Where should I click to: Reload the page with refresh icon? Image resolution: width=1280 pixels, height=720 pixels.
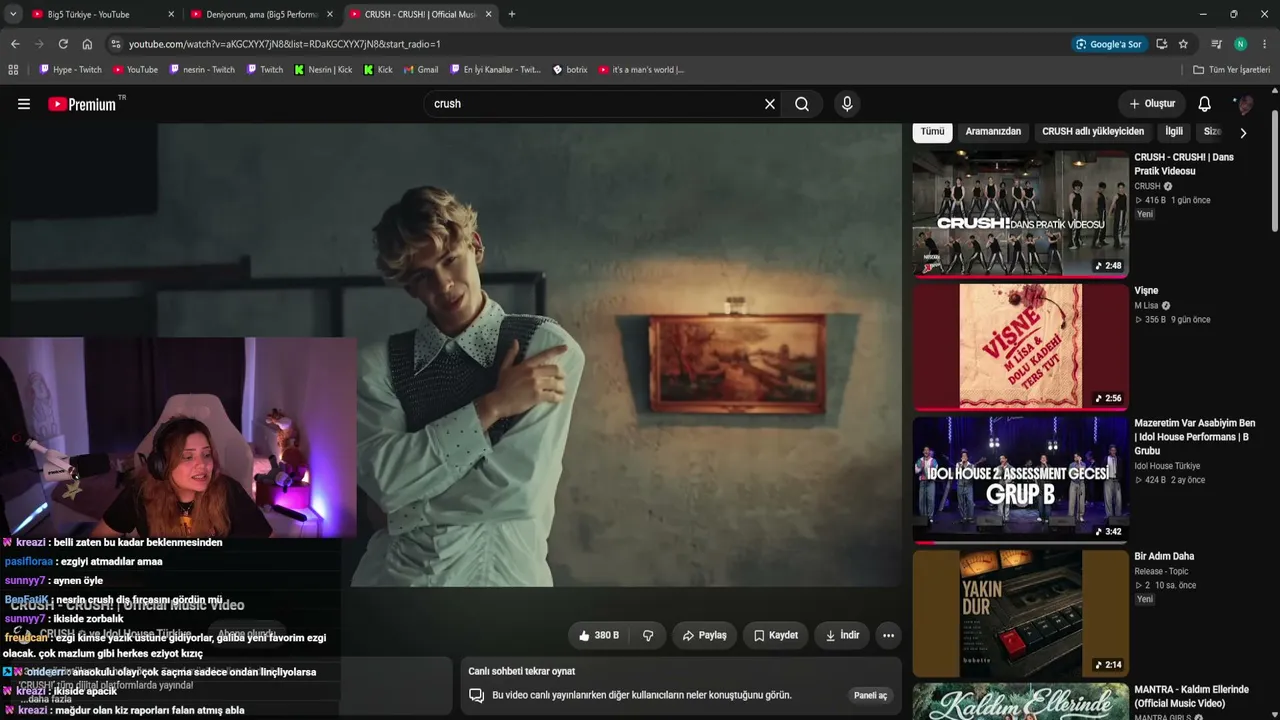coord(63,44)
